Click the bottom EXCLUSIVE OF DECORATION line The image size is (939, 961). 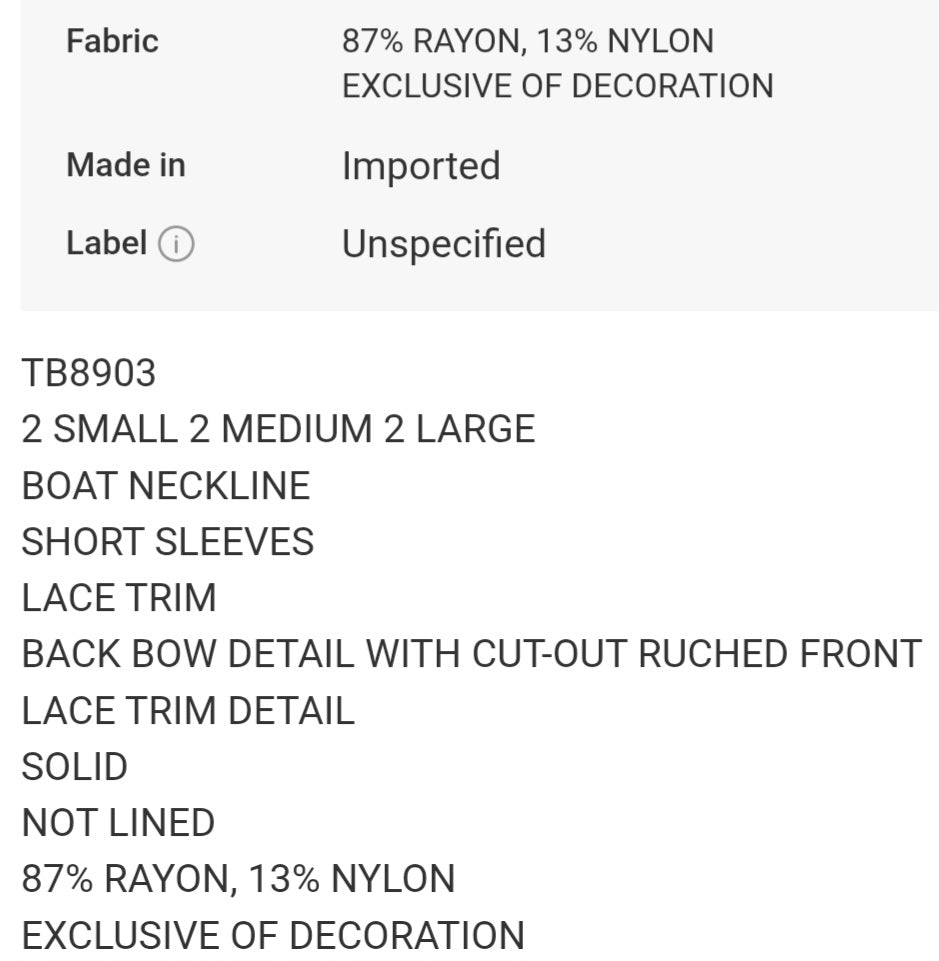(x=273, y=935)
